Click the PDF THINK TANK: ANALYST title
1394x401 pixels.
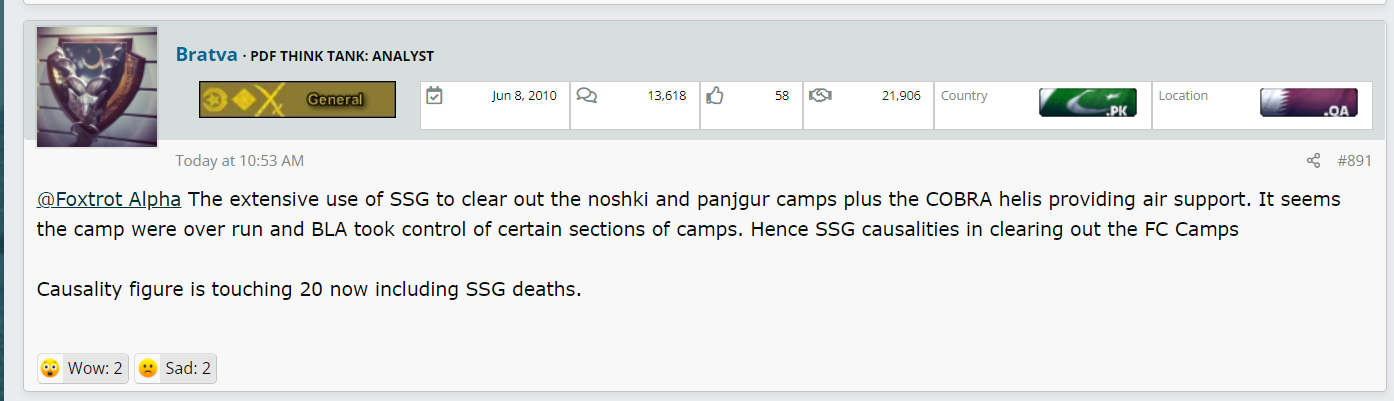[342, 56]
